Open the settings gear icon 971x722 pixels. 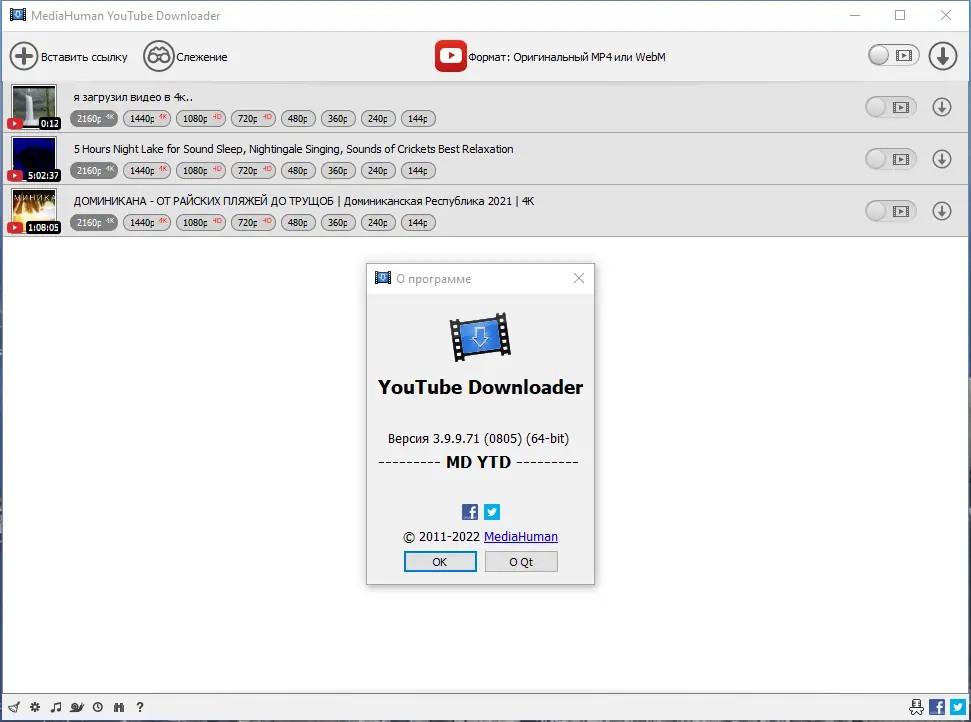point(35,707)
